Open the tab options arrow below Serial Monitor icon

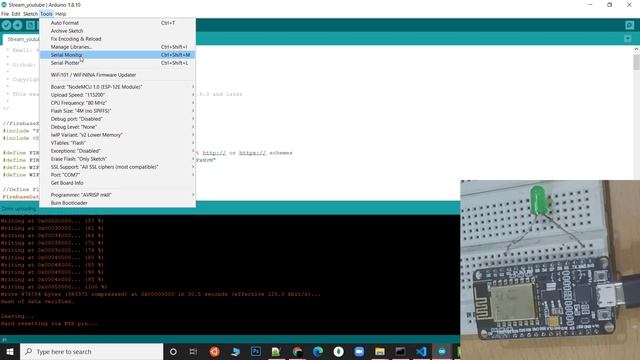(628, 38)
